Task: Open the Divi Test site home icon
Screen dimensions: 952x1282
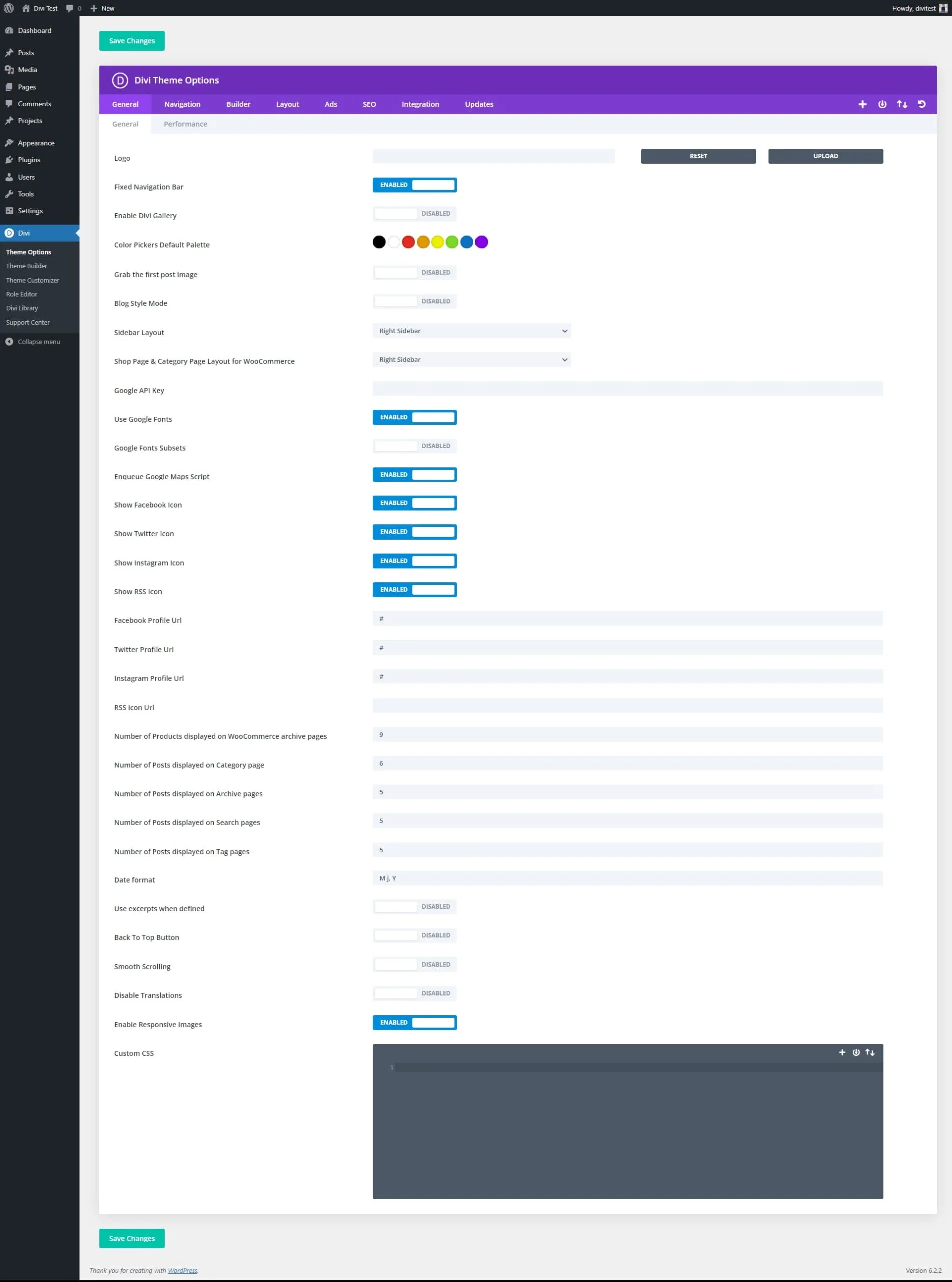Action: 26,8
